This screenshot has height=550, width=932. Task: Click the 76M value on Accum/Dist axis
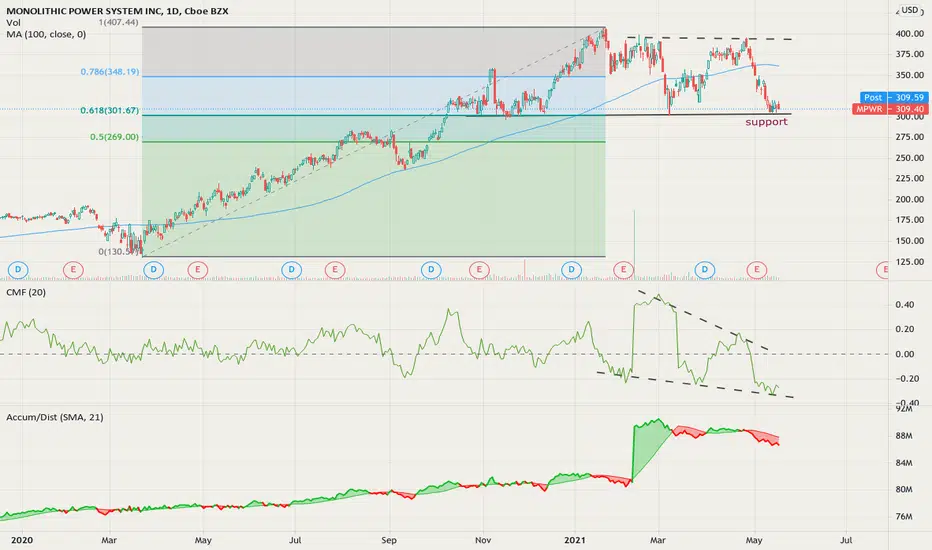click(904, 516)
